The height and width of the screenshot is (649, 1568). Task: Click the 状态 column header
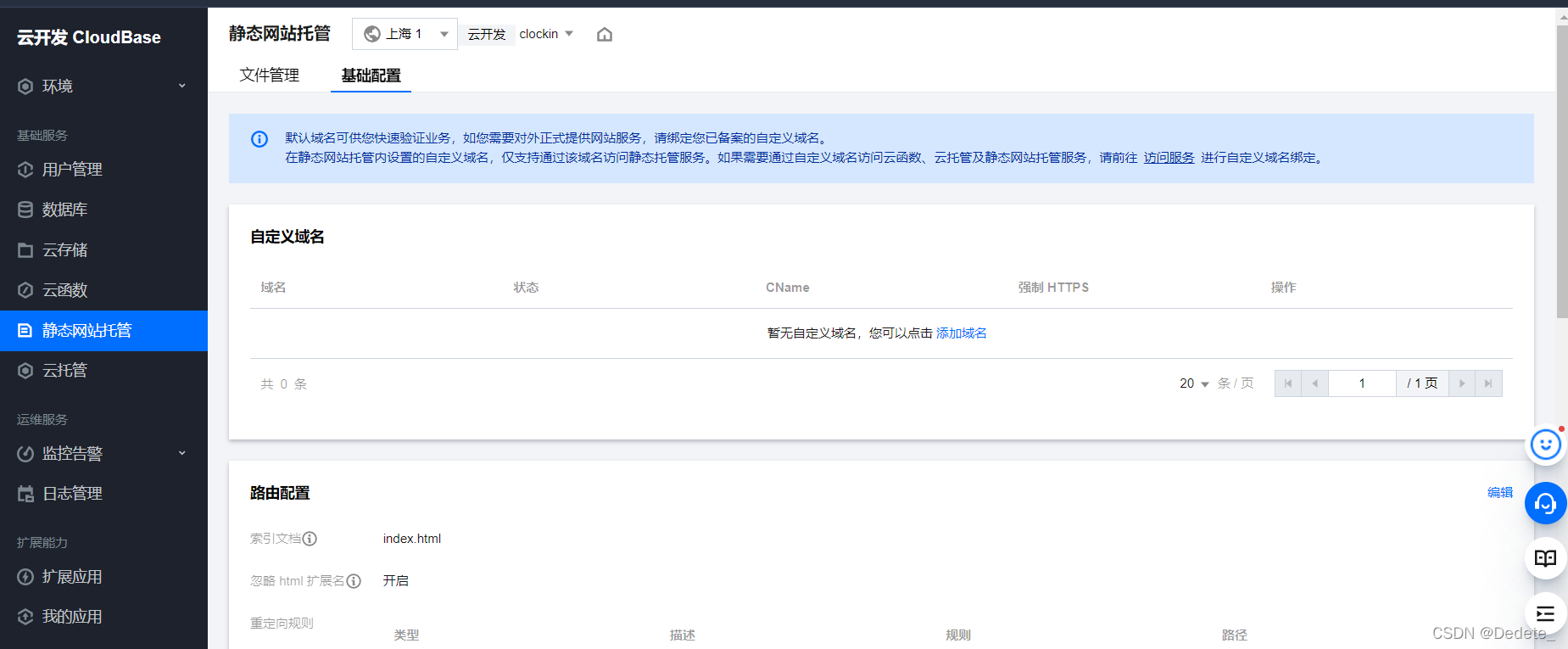tap(526, 288)
